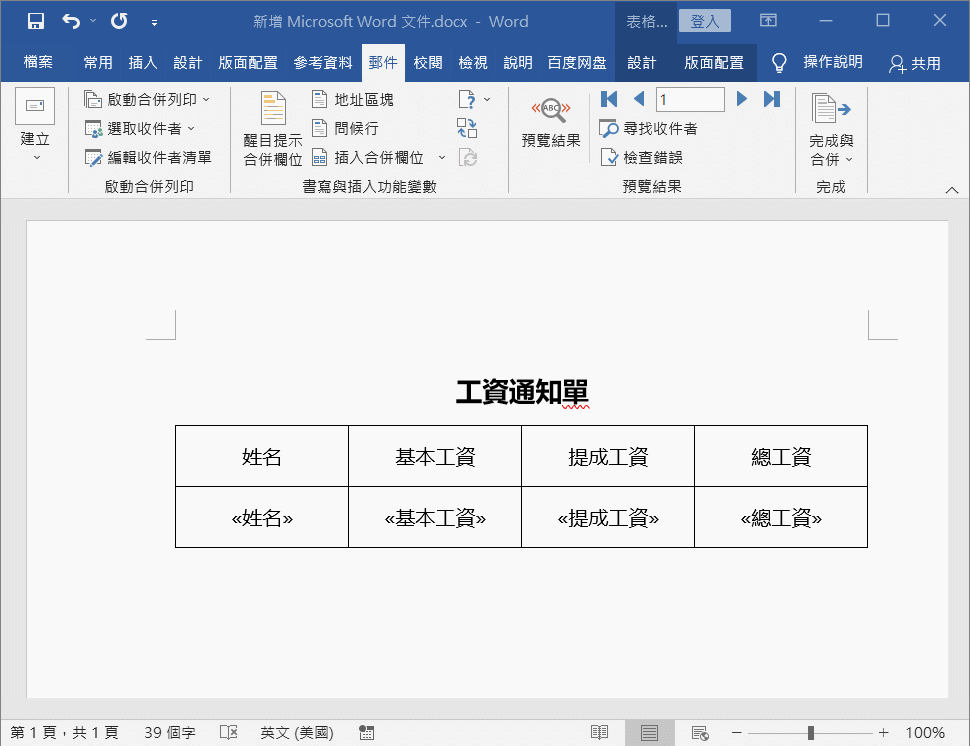Click the 英文 (美國) language indicator
The width and height of the screenshot is (970, 746).
(x=297, y=733)
